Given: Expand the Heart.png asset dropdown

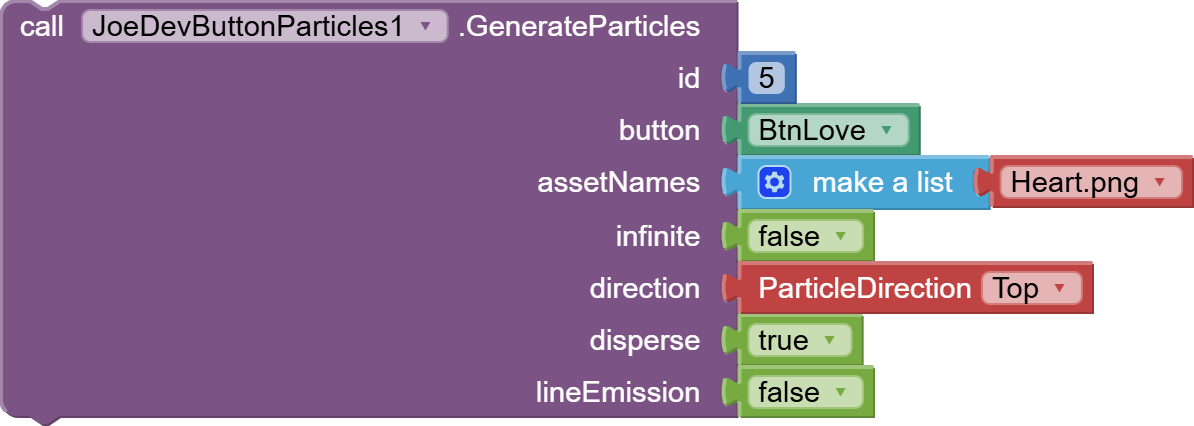Looking at the screenshot, I should click(x=1090, y=183).
